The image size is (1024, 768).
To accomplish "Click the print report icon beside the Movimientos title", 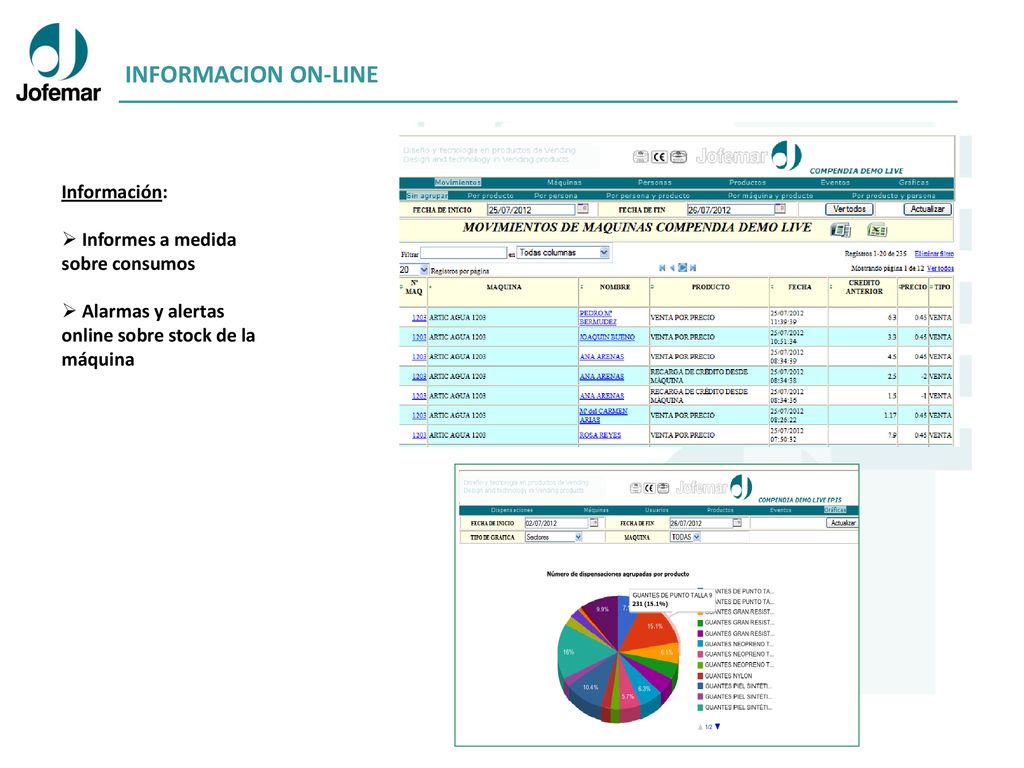I will click(x=840, y=230).
